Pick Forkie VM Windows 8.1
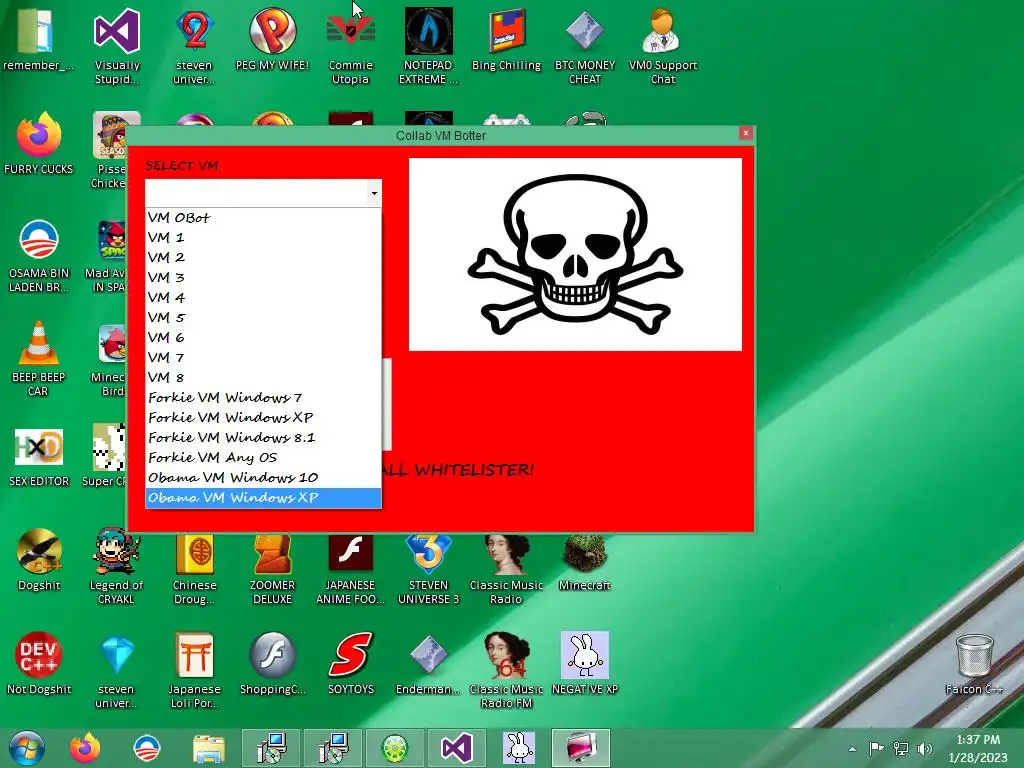This screenshot has height=768, width=1024. (x=263, y=438)
